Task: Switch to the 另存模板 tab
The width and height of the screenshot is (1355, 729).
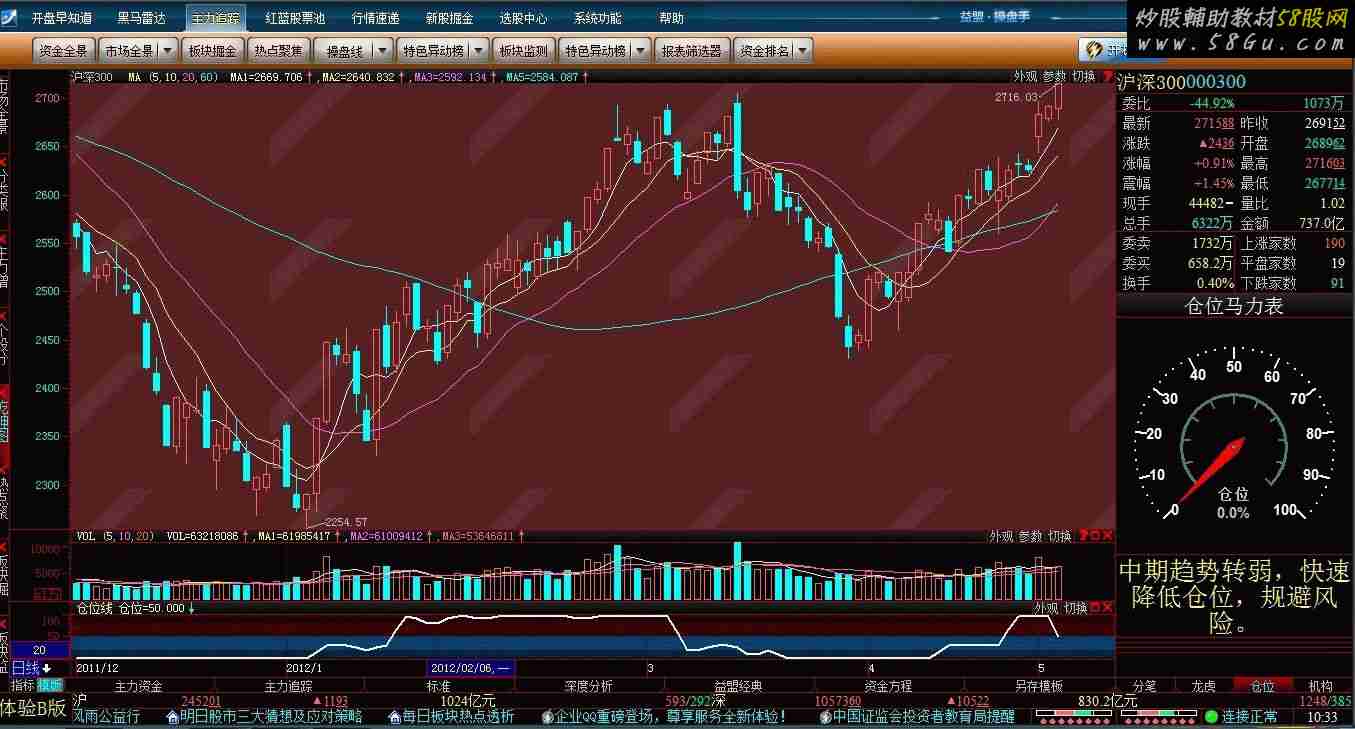Action: [x=1039, y=686]
